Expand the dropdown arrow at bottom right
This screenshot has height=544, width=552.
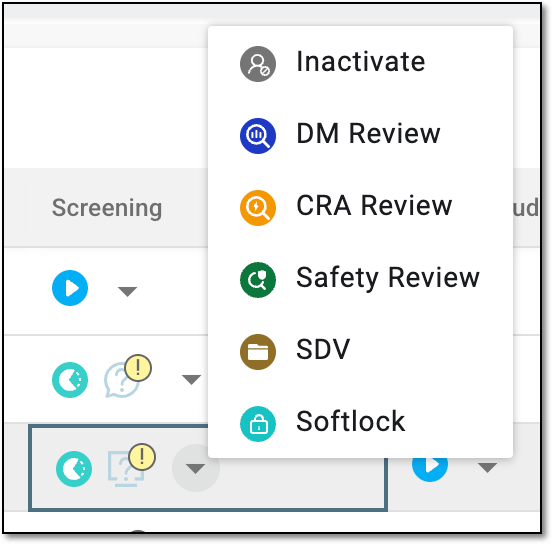(x=487, y=468)
